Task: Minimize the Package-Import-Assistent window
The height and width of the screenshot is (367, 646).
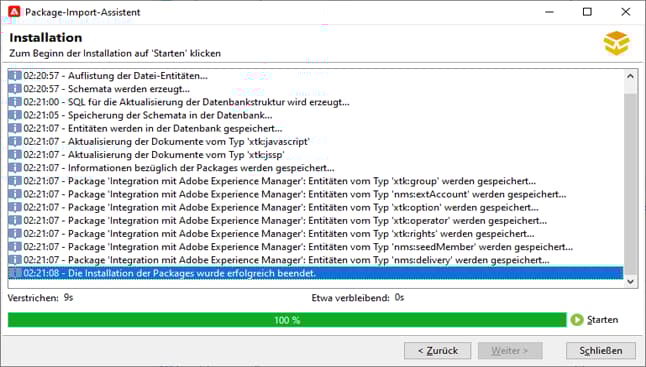Action: click(x=549, y=12)
